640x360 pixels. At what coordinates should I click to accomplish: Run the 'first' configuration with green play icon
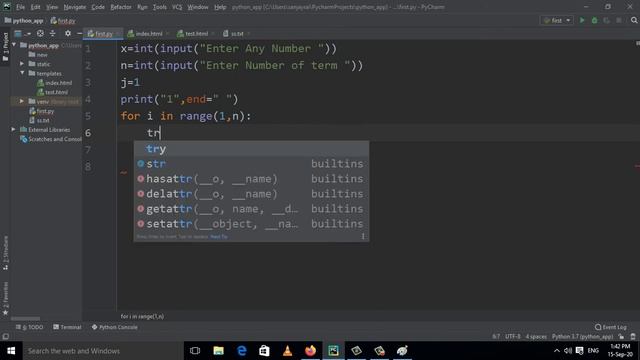coord(582,20)
